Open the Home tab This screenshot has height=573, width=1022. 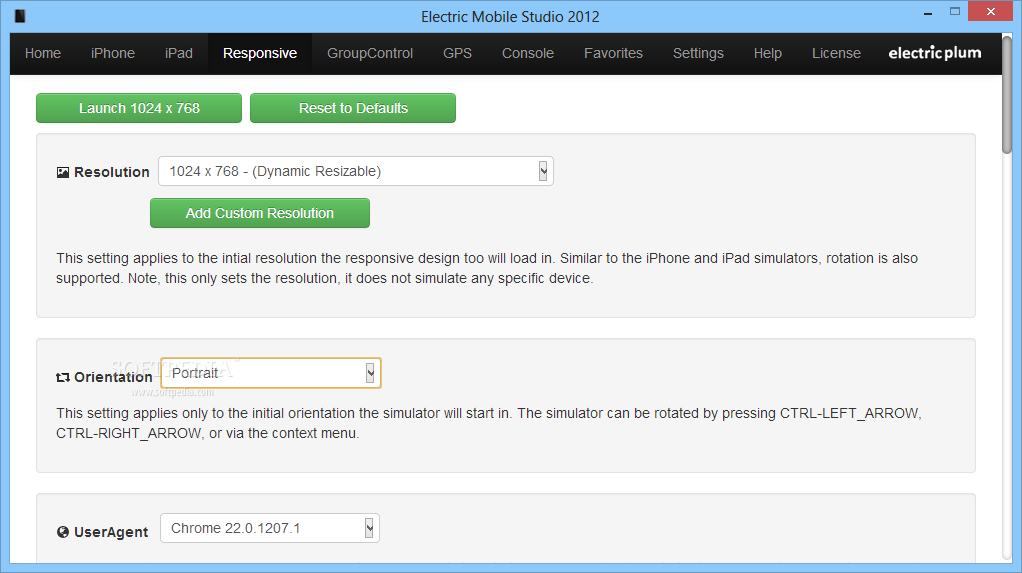(x=43, y=53)
